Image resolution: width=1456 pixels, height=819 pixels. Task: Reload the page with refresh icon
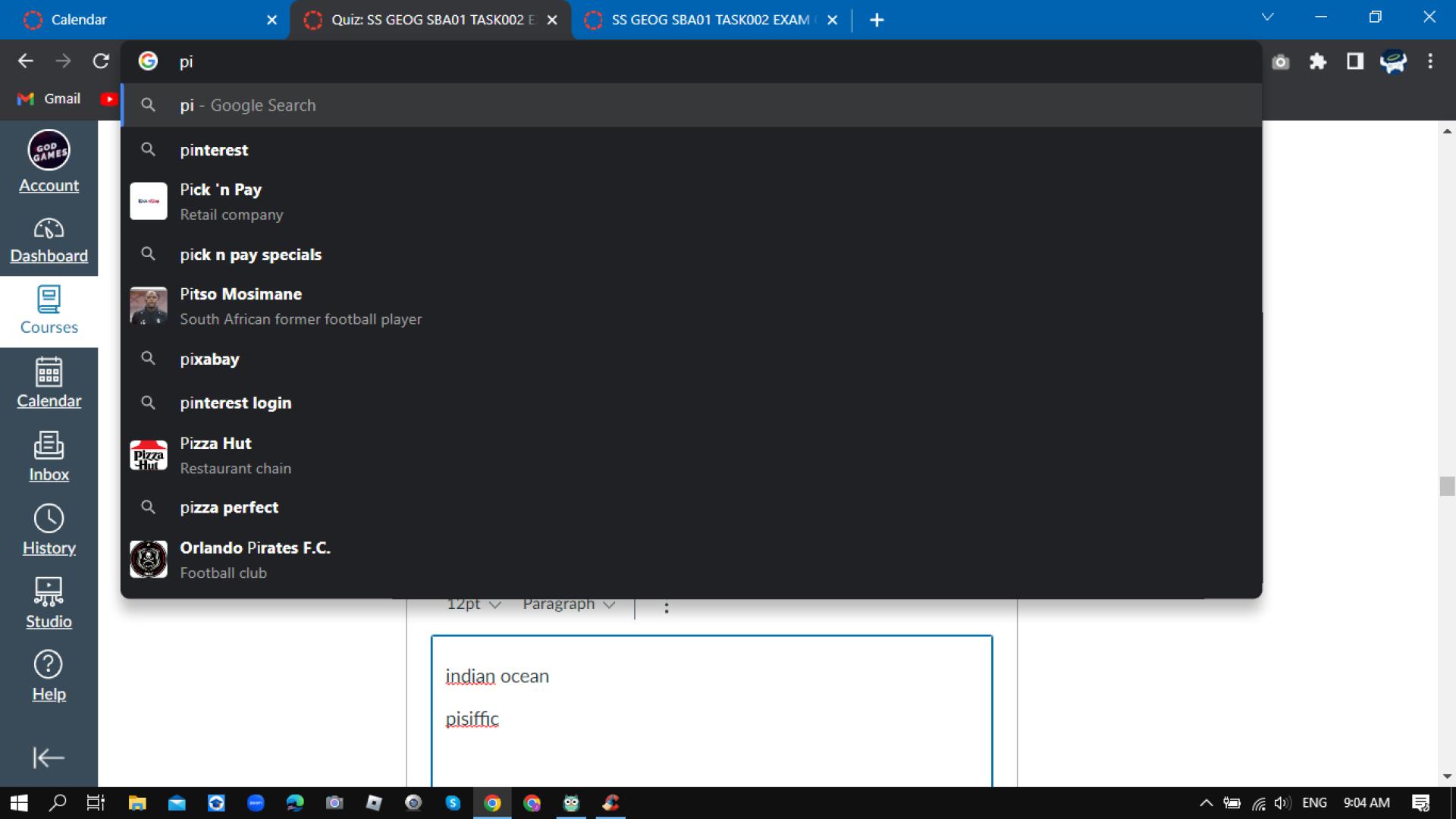click(x=101, y=61)
